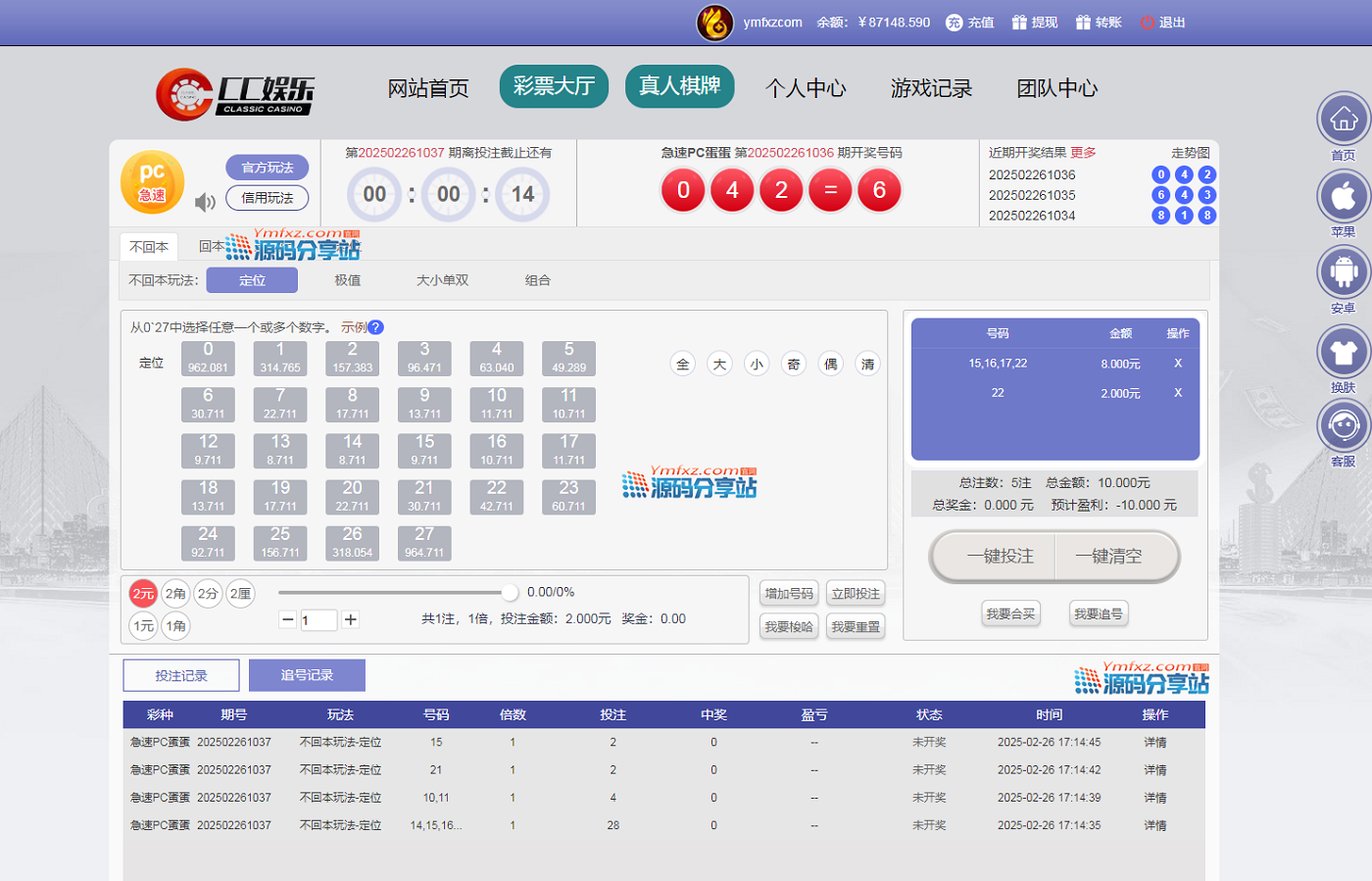Select the 2角 bet unit
Screen dimensions: 1372x881
click(175, 594)
